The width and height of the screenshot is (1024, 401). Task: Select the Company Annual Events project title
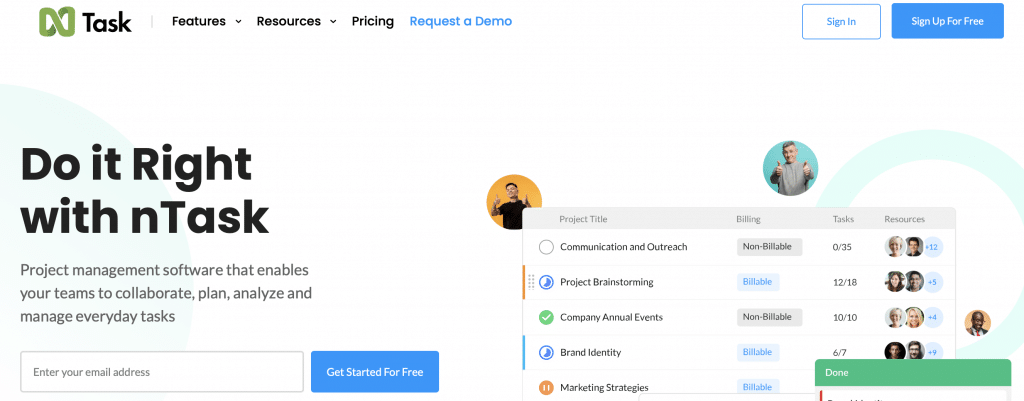coord(611,317)
